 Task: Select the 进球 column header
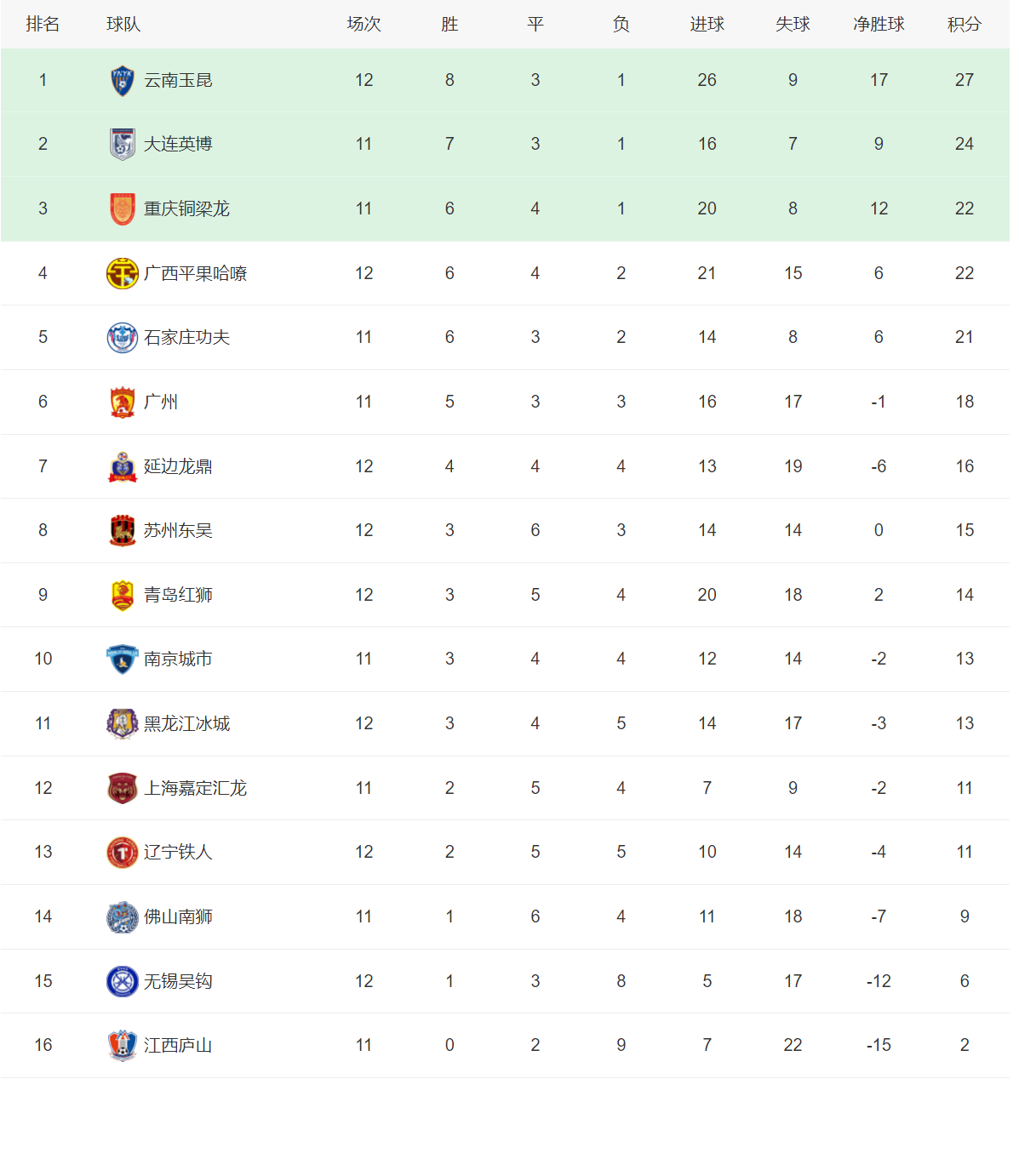707,25
